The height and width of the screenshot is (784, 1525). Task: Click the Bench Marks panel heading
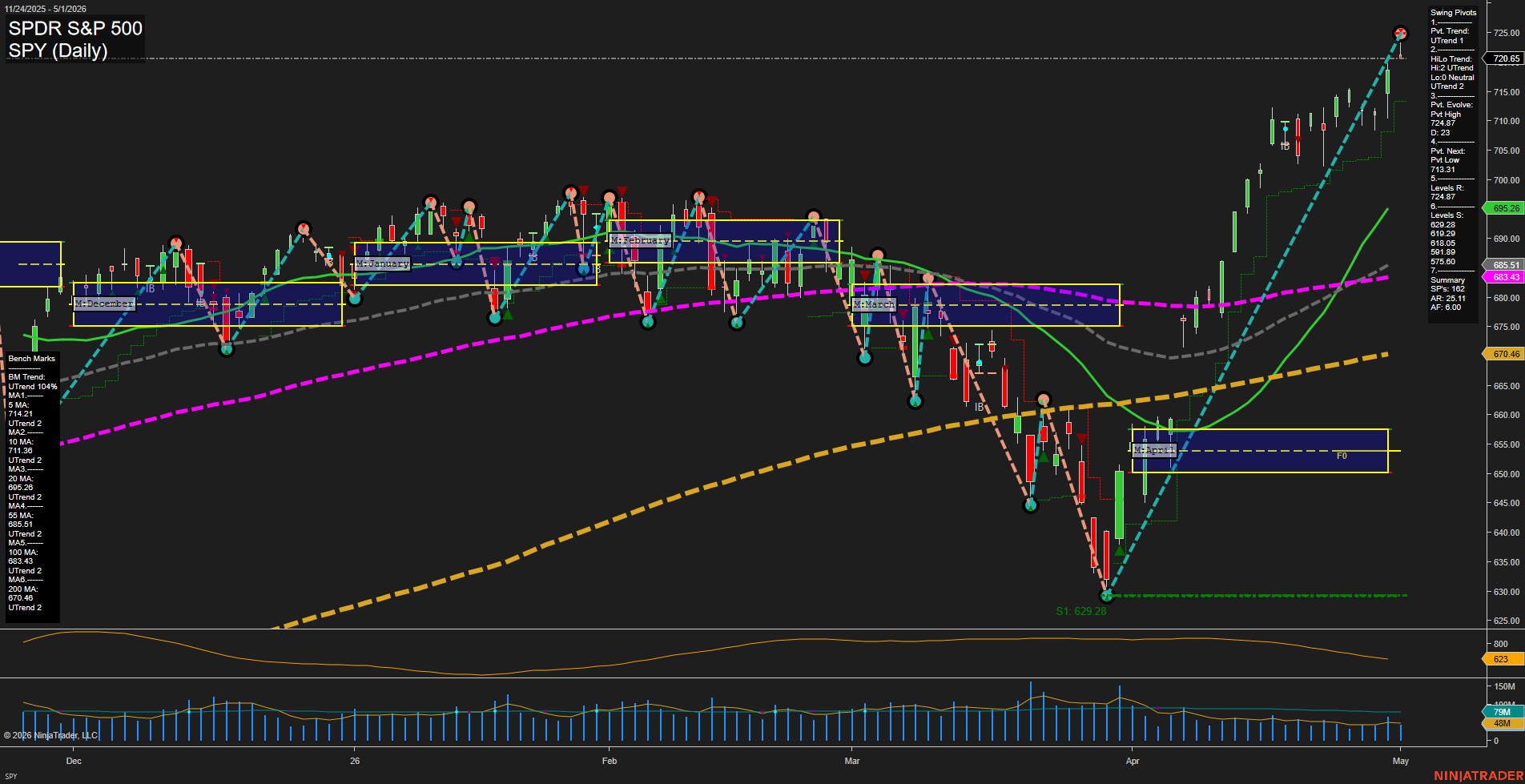point(32,359)
